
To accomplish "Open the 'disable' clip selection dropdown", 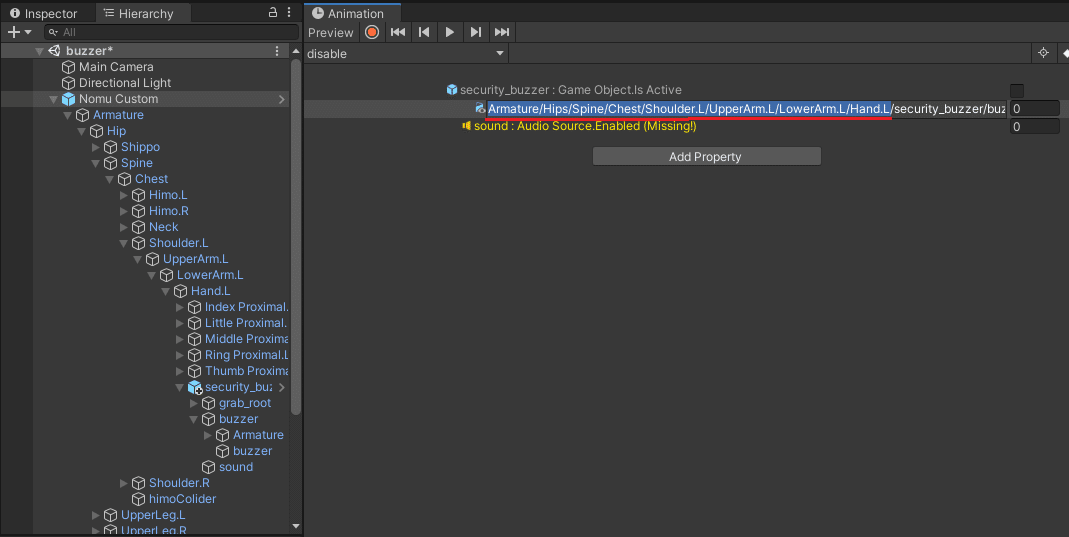I will tap(406, 54).
